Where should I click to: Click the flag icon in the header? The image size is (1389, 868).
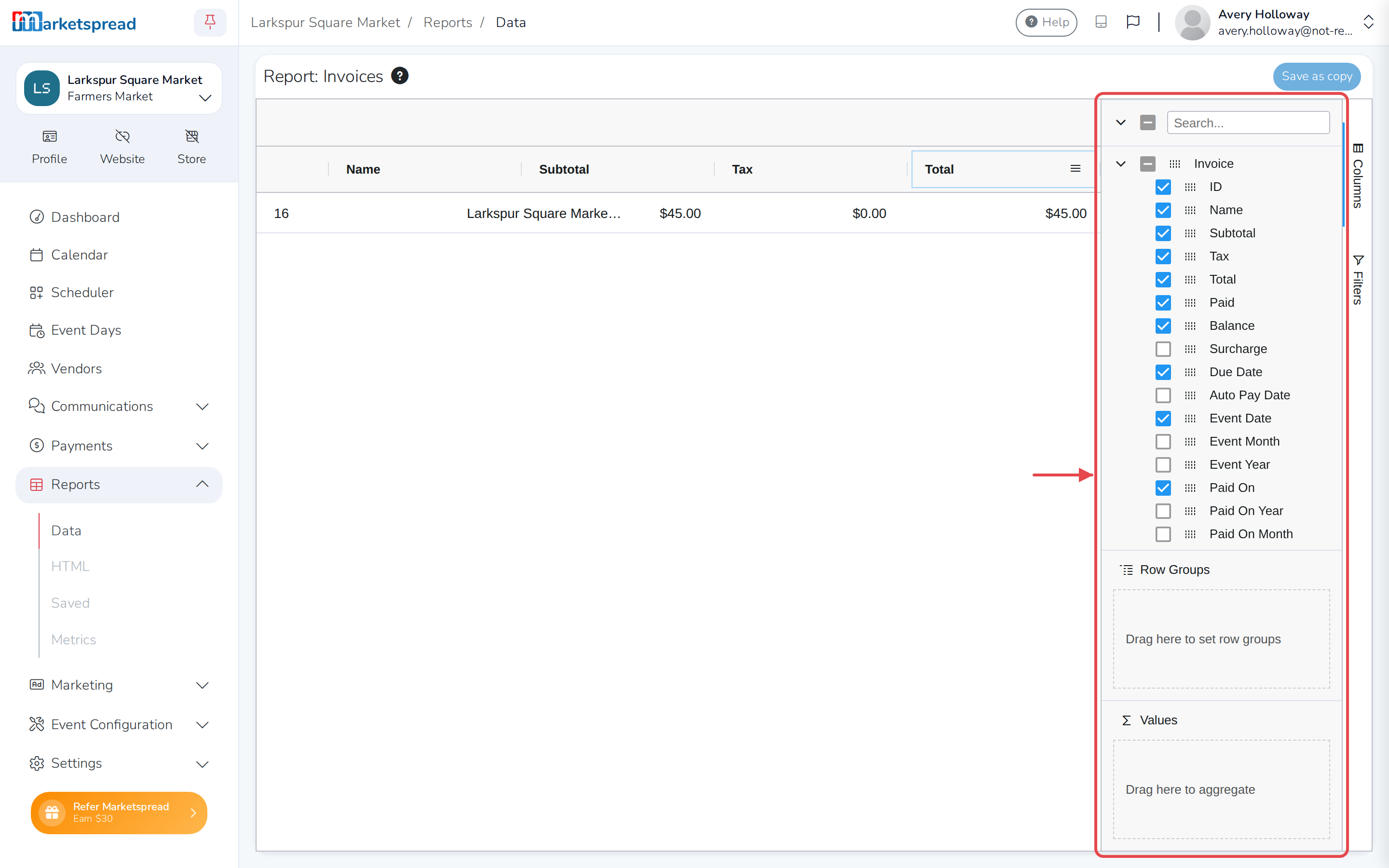[x=1133, y=22]
